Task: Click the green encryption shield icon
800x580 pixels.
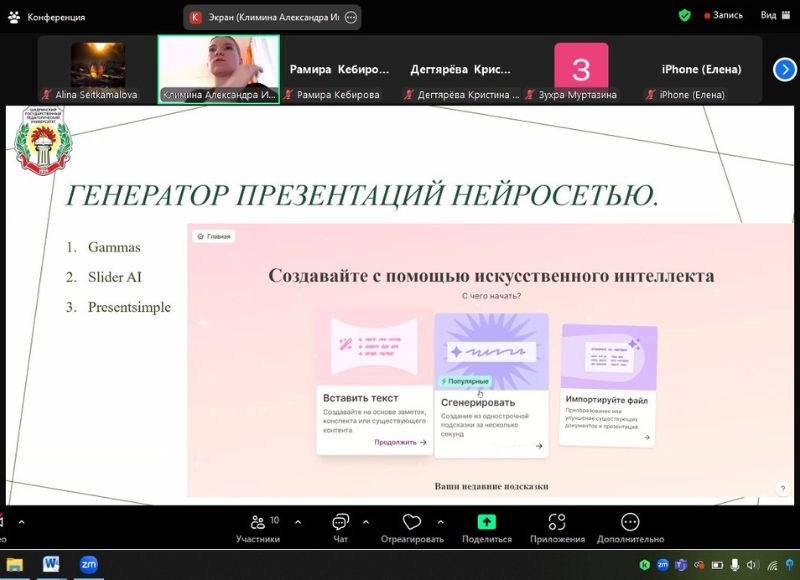Action: pos(685,16)
